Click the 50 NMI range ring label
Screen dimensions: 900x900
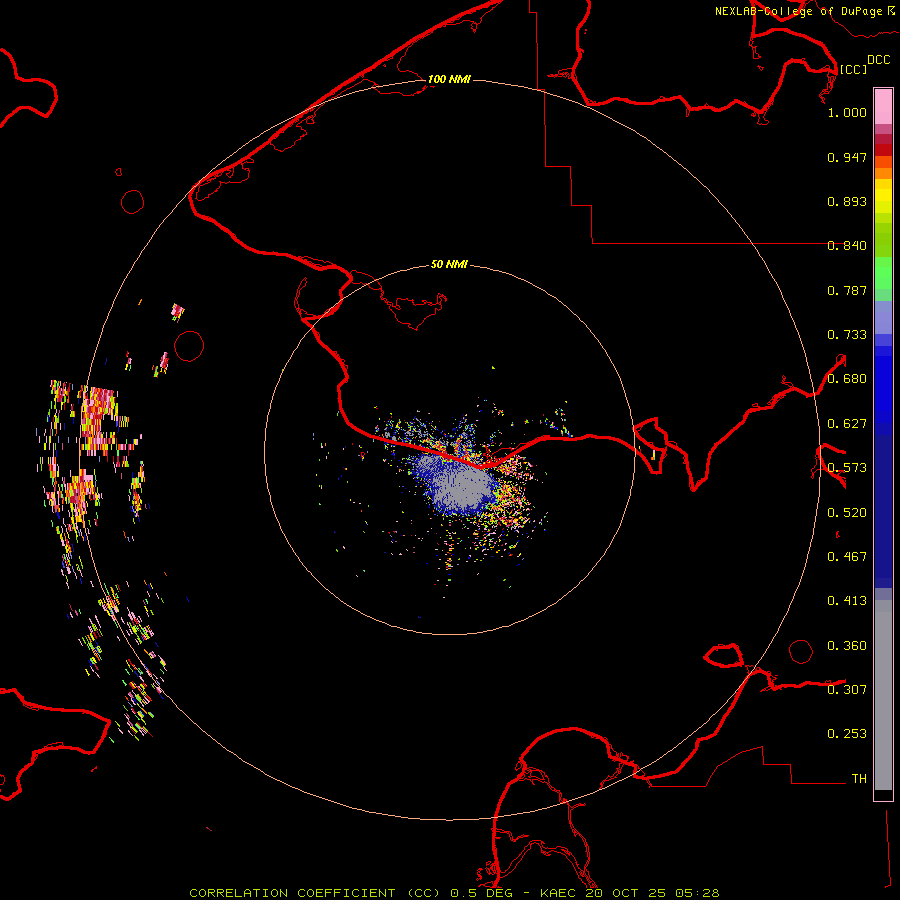click(x=449, y=264)
